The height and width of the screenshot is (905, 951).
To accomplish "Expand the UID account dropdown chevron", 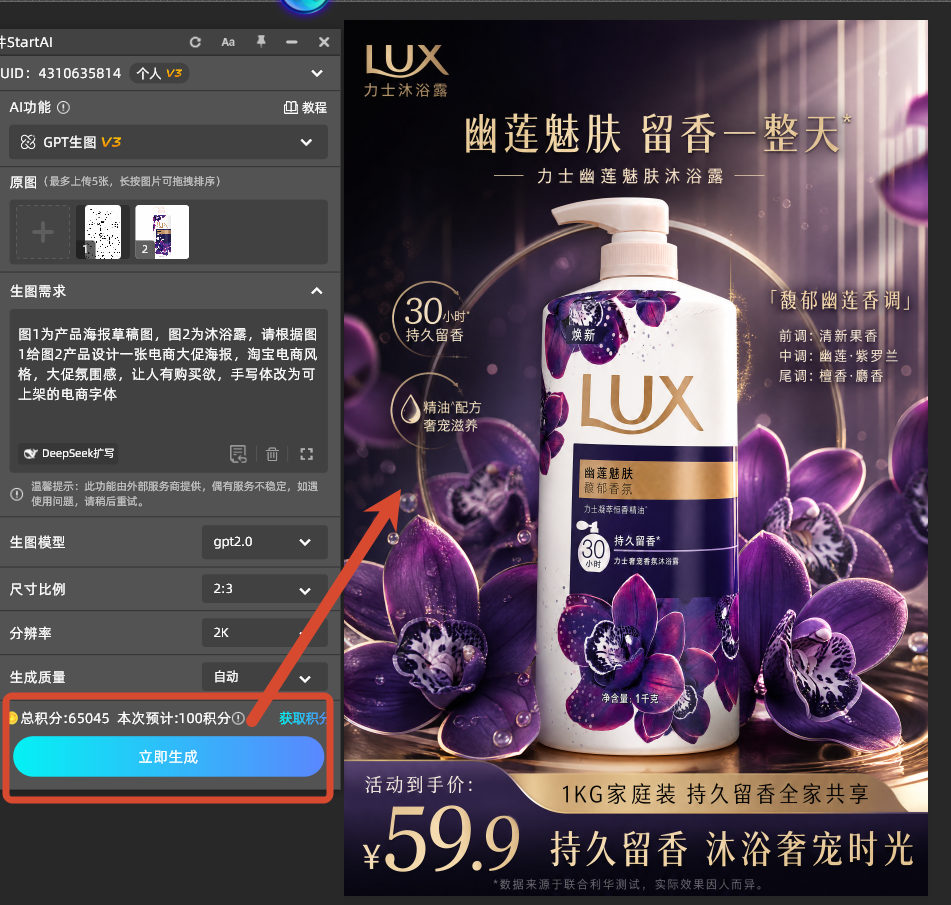I will [x=317, y=73].
